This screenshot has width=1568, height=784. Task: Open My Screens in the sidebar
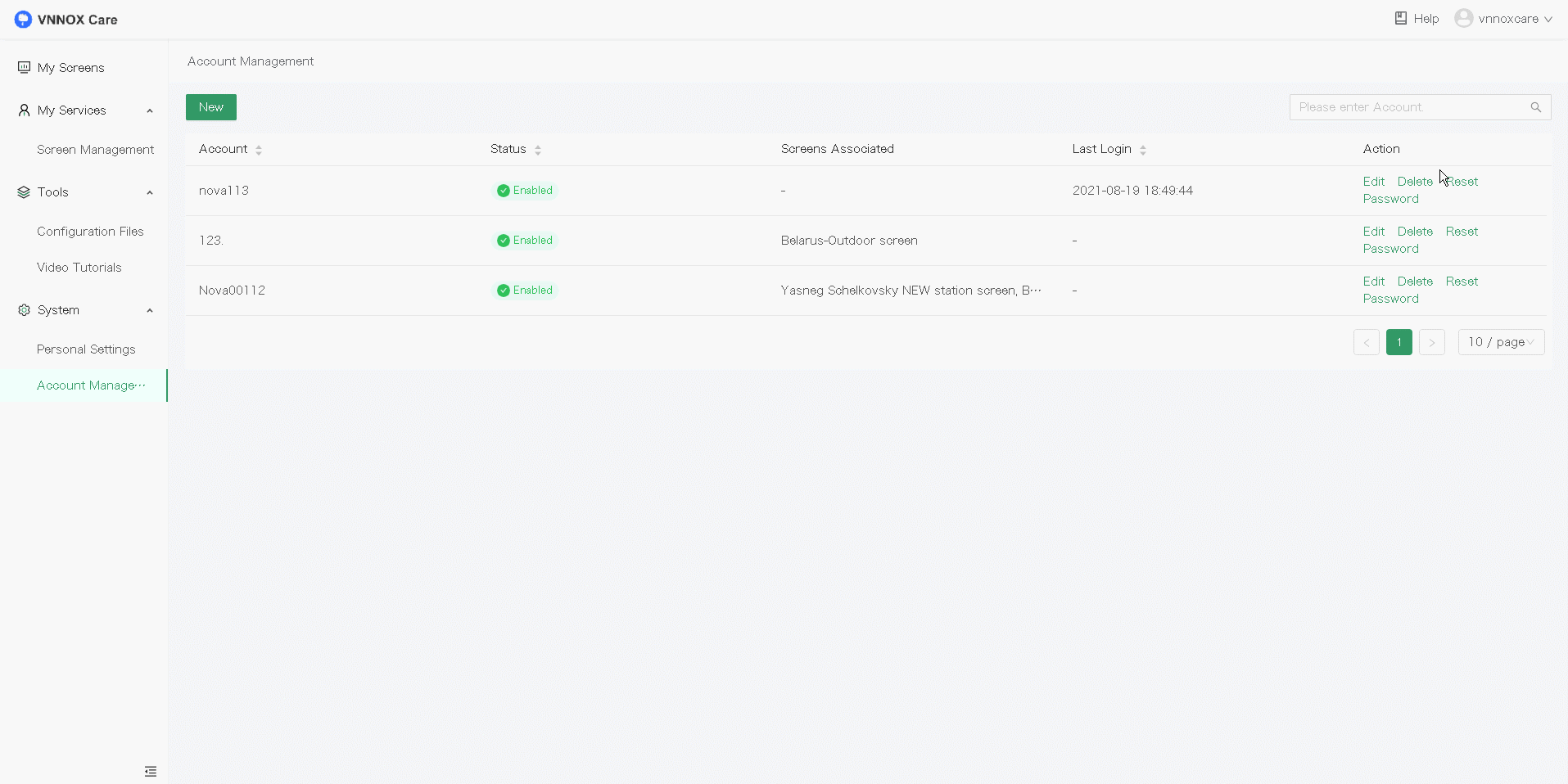coord(70,68)
